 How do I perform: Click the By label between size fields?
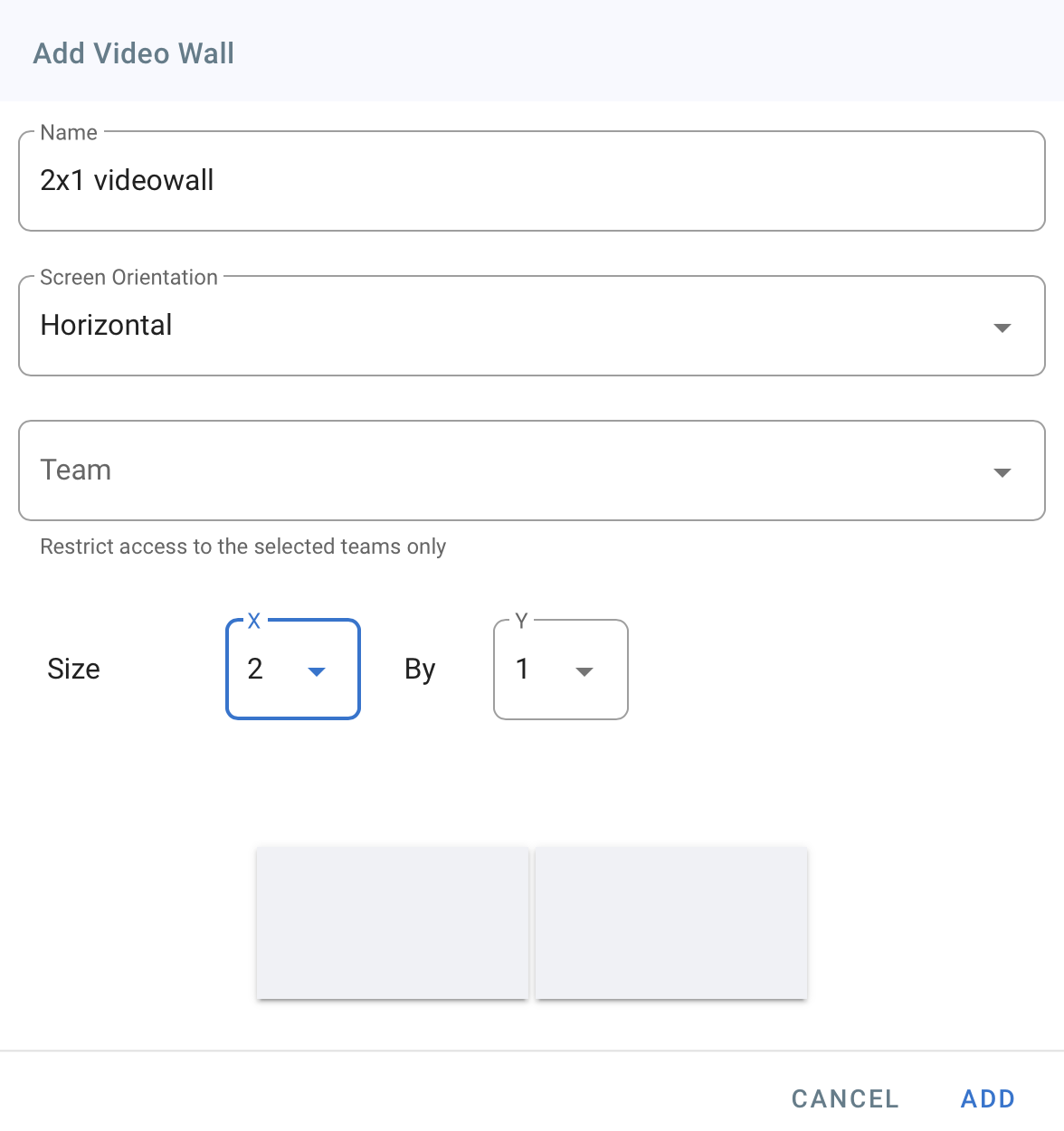point(420,670)
